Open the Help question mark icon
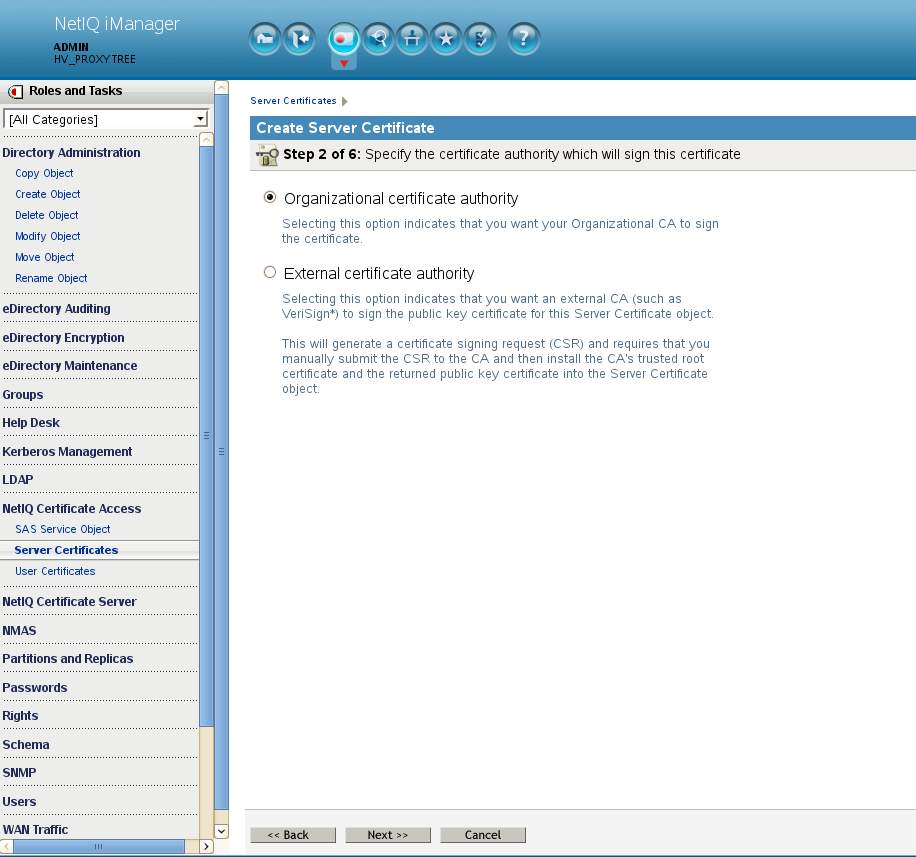The width and height of the screenshot is (916, 857). pos(523,39)
